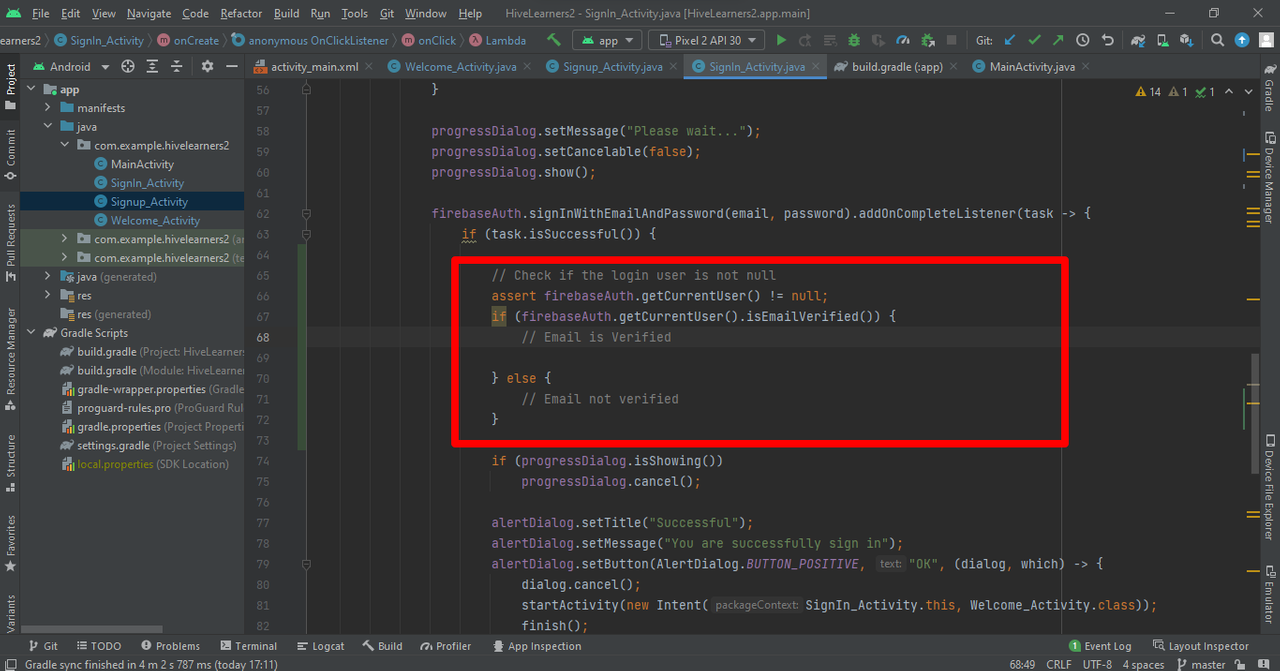Open the Profile app gauge icon
This screenshot has height=671, width=1280.
point(902,40)
